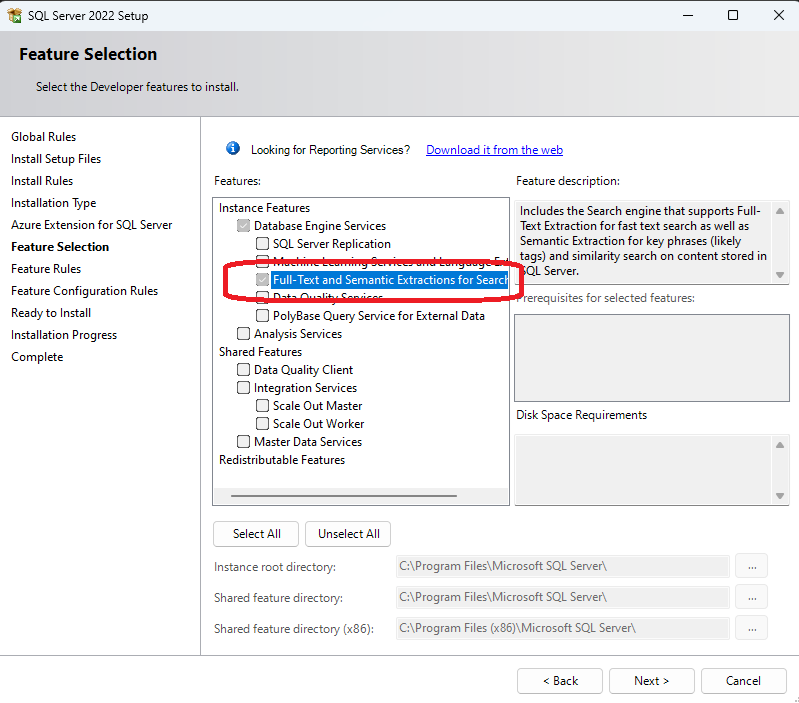Select Azure Extension for SQL Server step
The width and height of the screenshot is (799, 703).
coord(92,225)
